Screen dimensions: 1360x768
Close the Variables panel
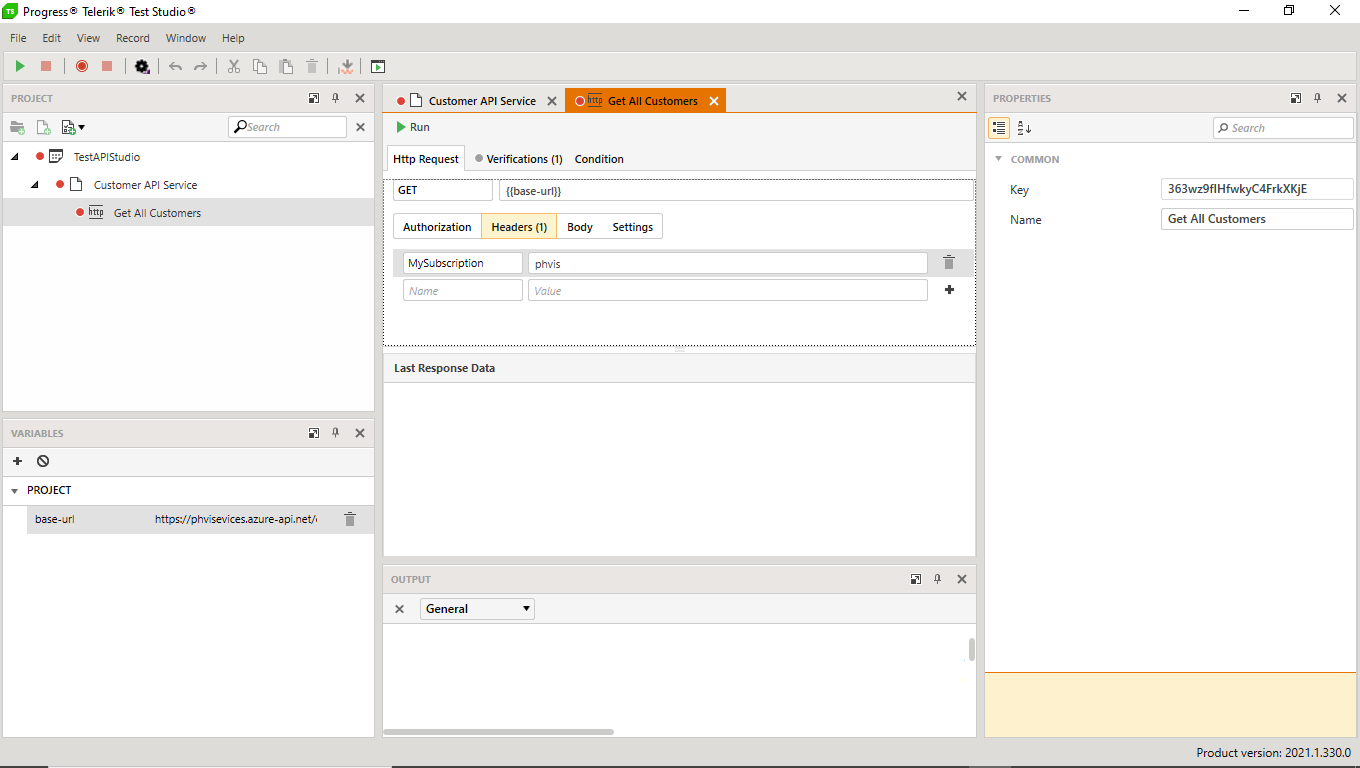tap(360, 433)
